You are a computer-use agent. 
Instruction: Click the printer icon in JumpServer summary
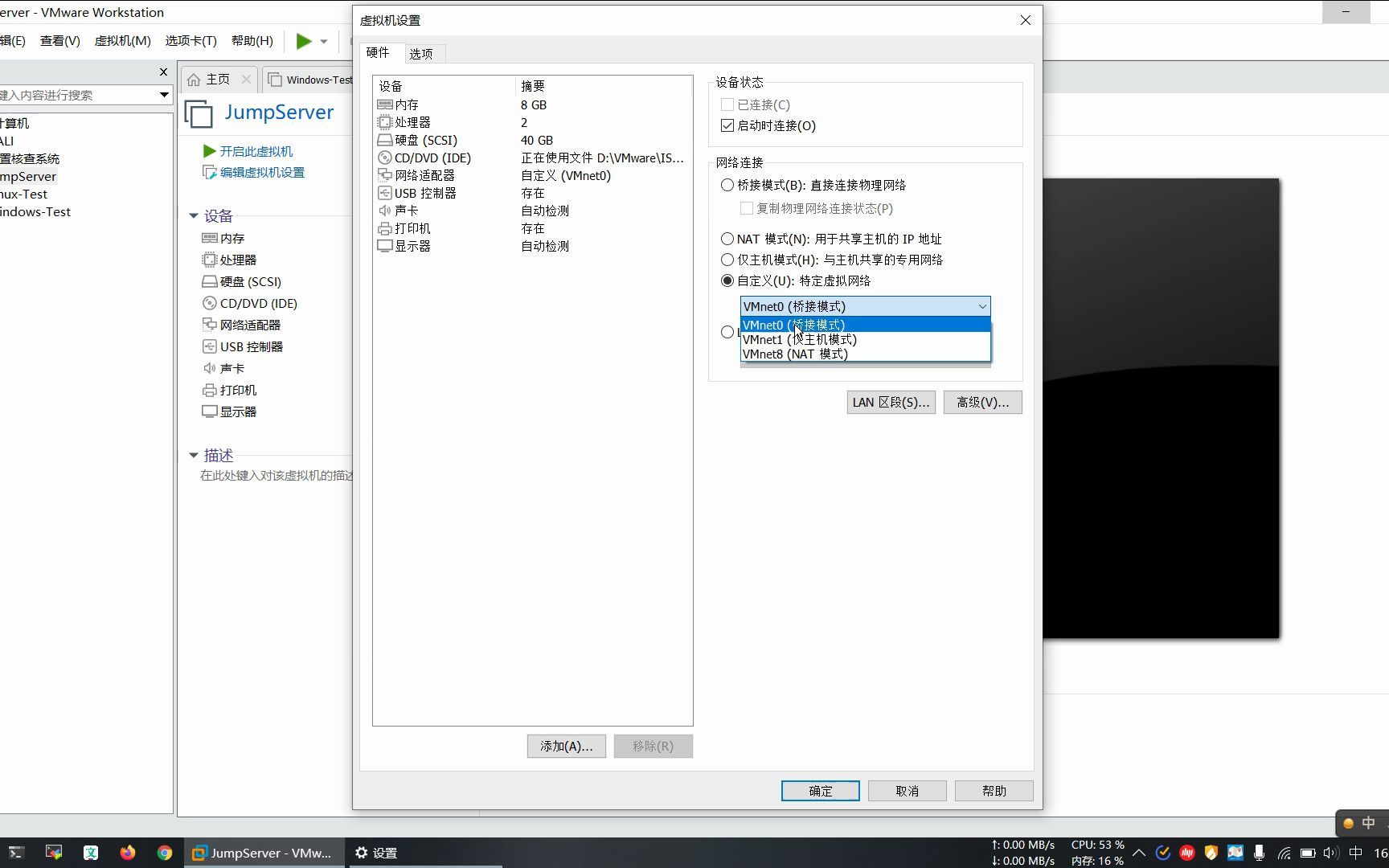pos(209,390)
